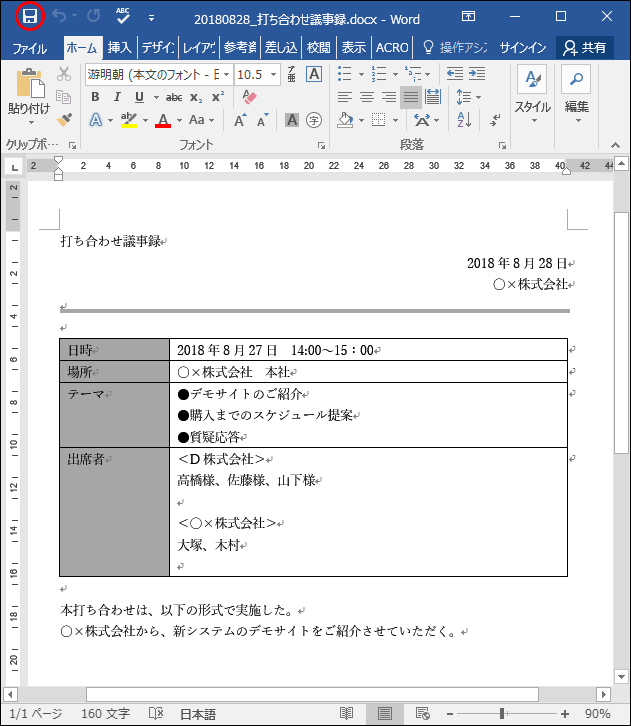Viewport: 631px width, 726px height.
Task: Click the enclosed character 字 icon
Action: 314,120
